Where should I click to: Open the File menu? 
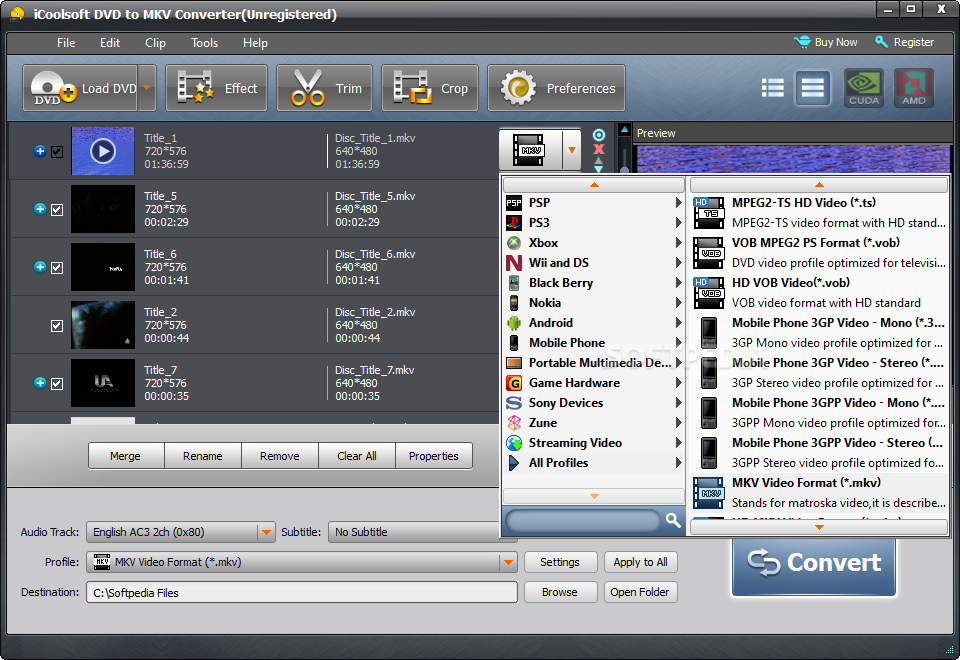66,43
